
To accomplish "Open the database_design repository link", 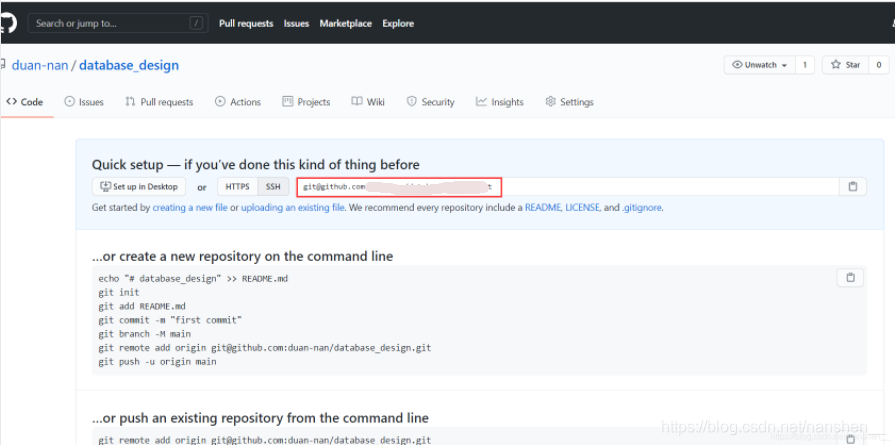I will (x=129, y=65).
